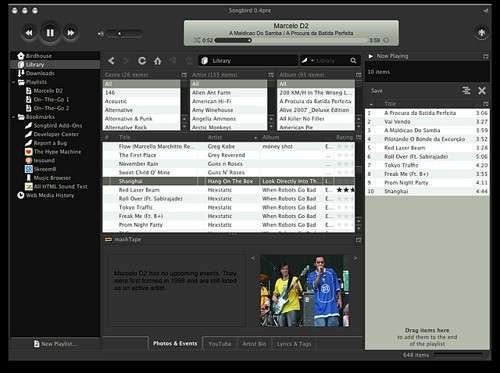Select Library in the sidebar

tap(55, 64)
